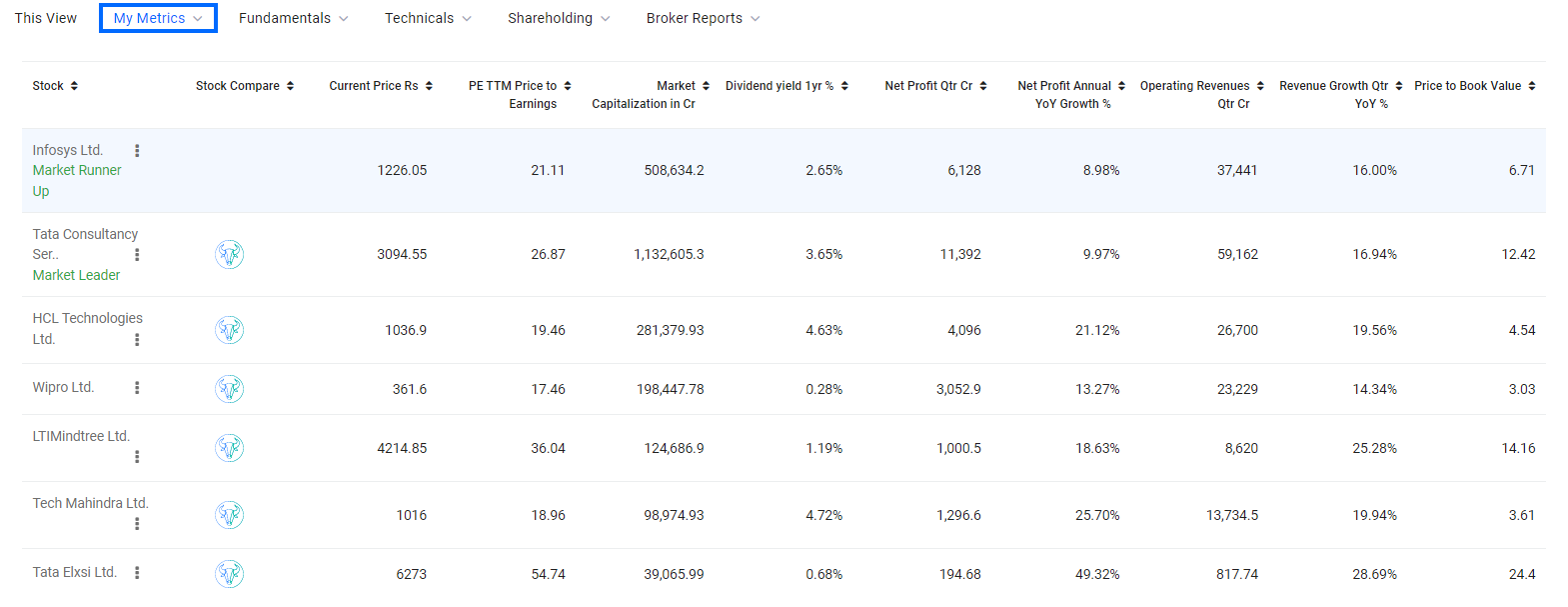Open the HCL Technologies Ltd. stock link
Screen dimensions: 1568x607
pos(87,328)
